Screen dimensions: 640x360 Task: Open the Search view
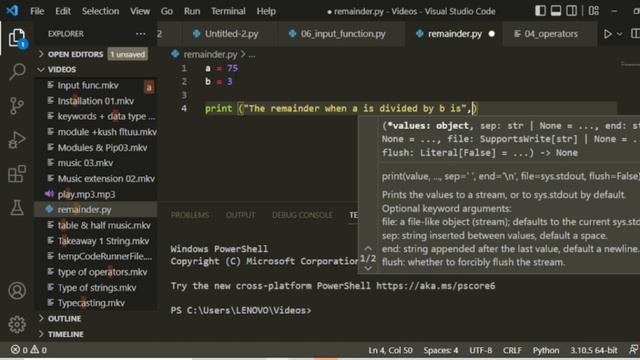pyautogui.click(x=17, y=71)
